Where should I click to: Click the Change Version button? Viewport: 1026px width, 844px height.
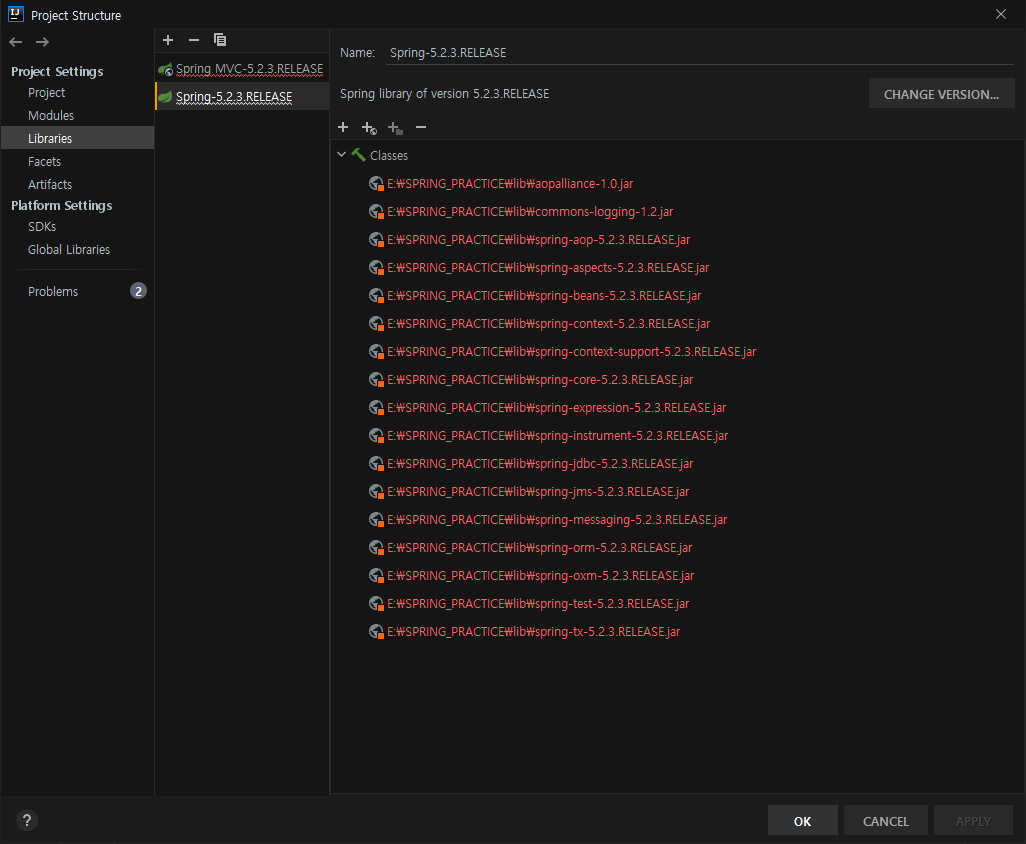coord(942,94)
